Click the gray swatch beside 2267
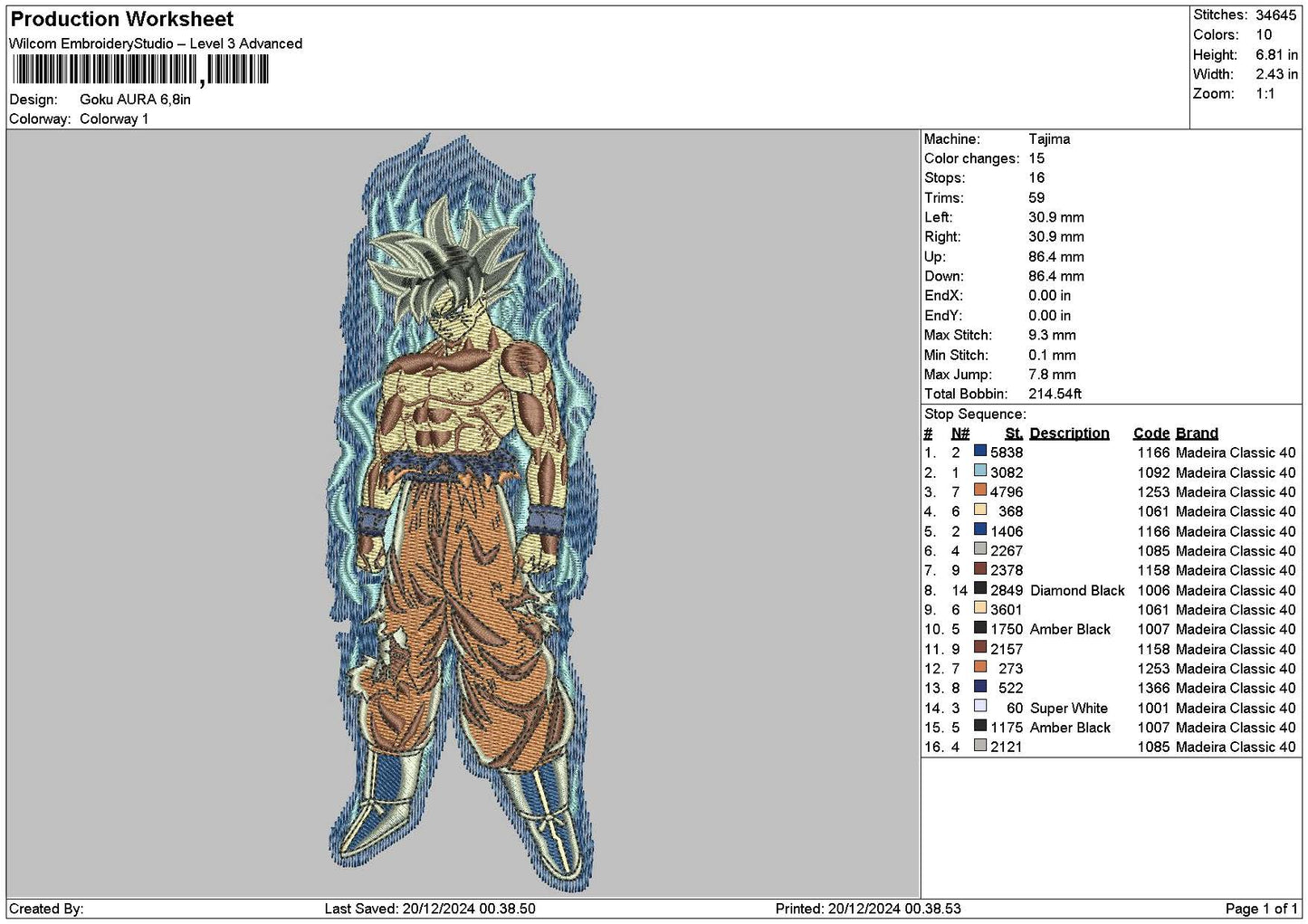The image size is (1308, 924). 980,549
